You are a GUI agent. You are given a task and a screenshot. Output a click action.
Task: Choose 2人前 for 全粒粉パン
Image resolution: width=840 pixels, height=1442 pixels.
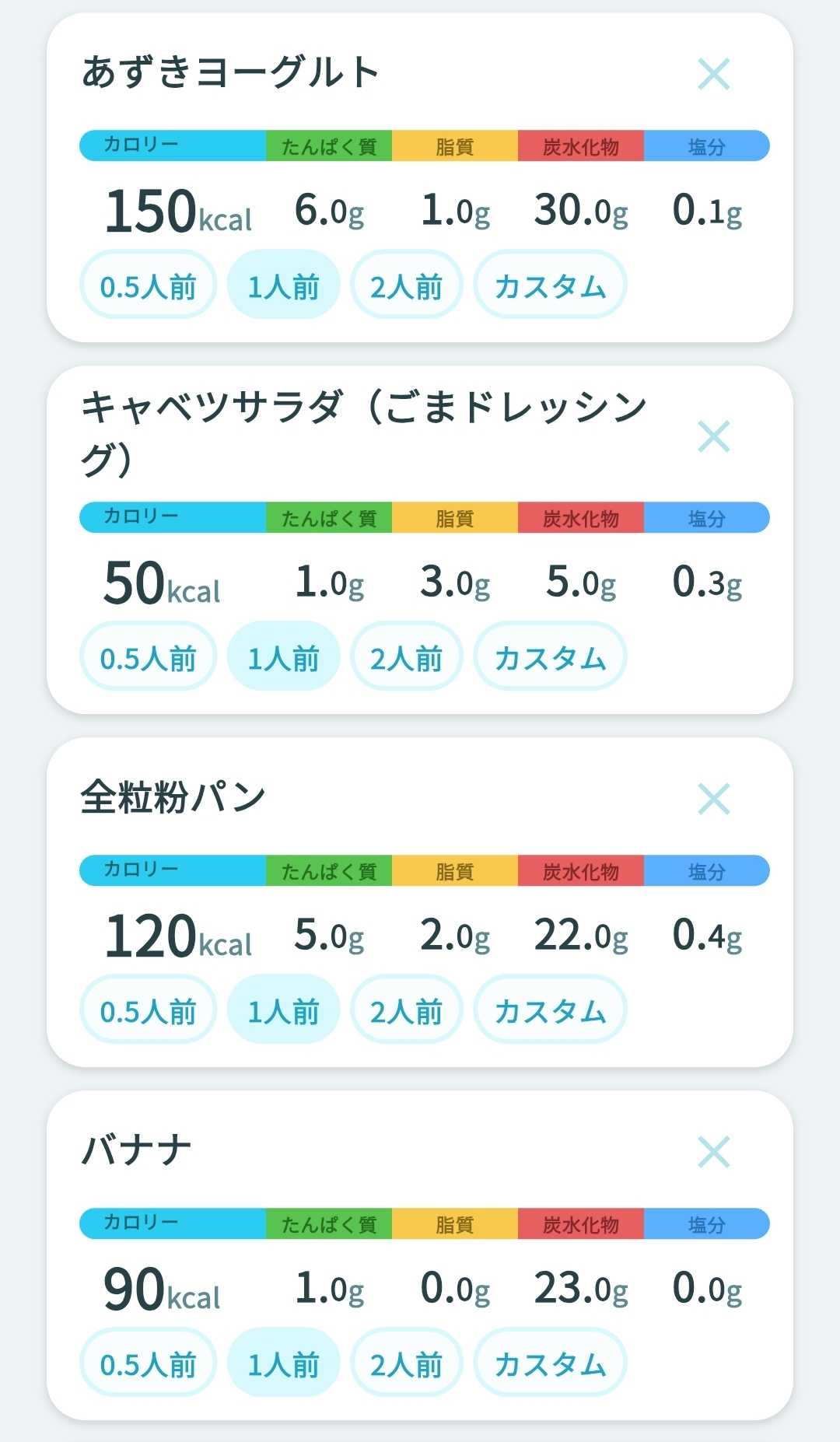(x=406, y=1010)
